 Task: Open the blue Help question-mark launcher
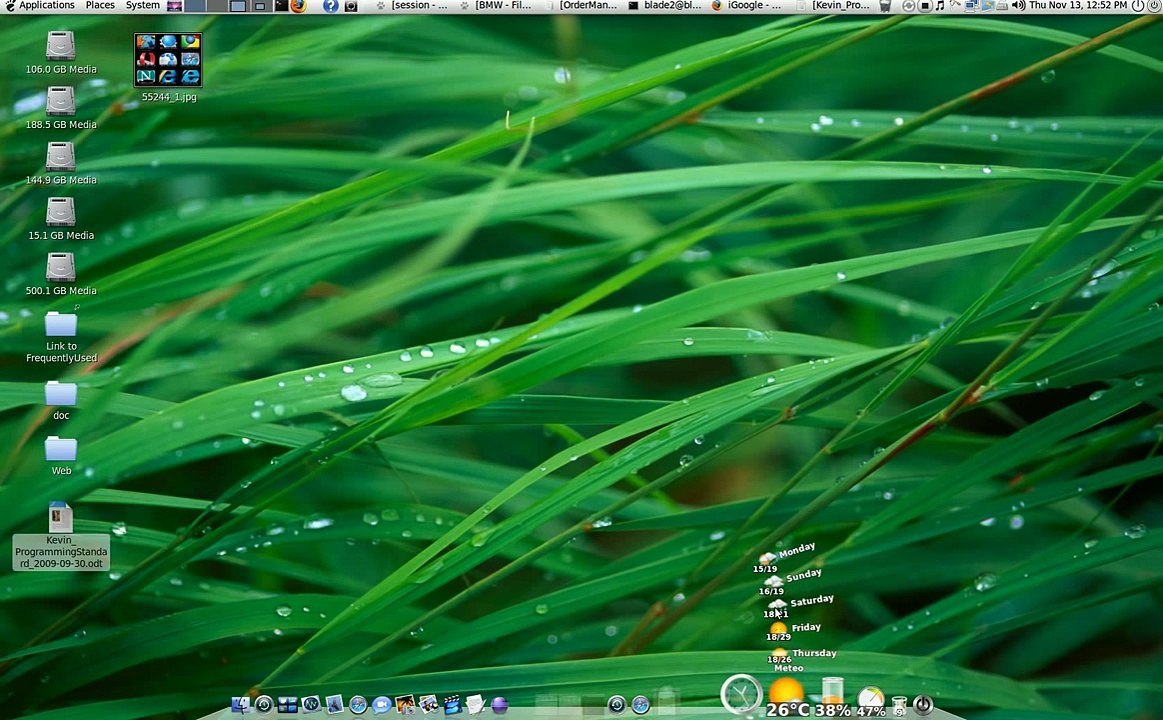(331, 6)
